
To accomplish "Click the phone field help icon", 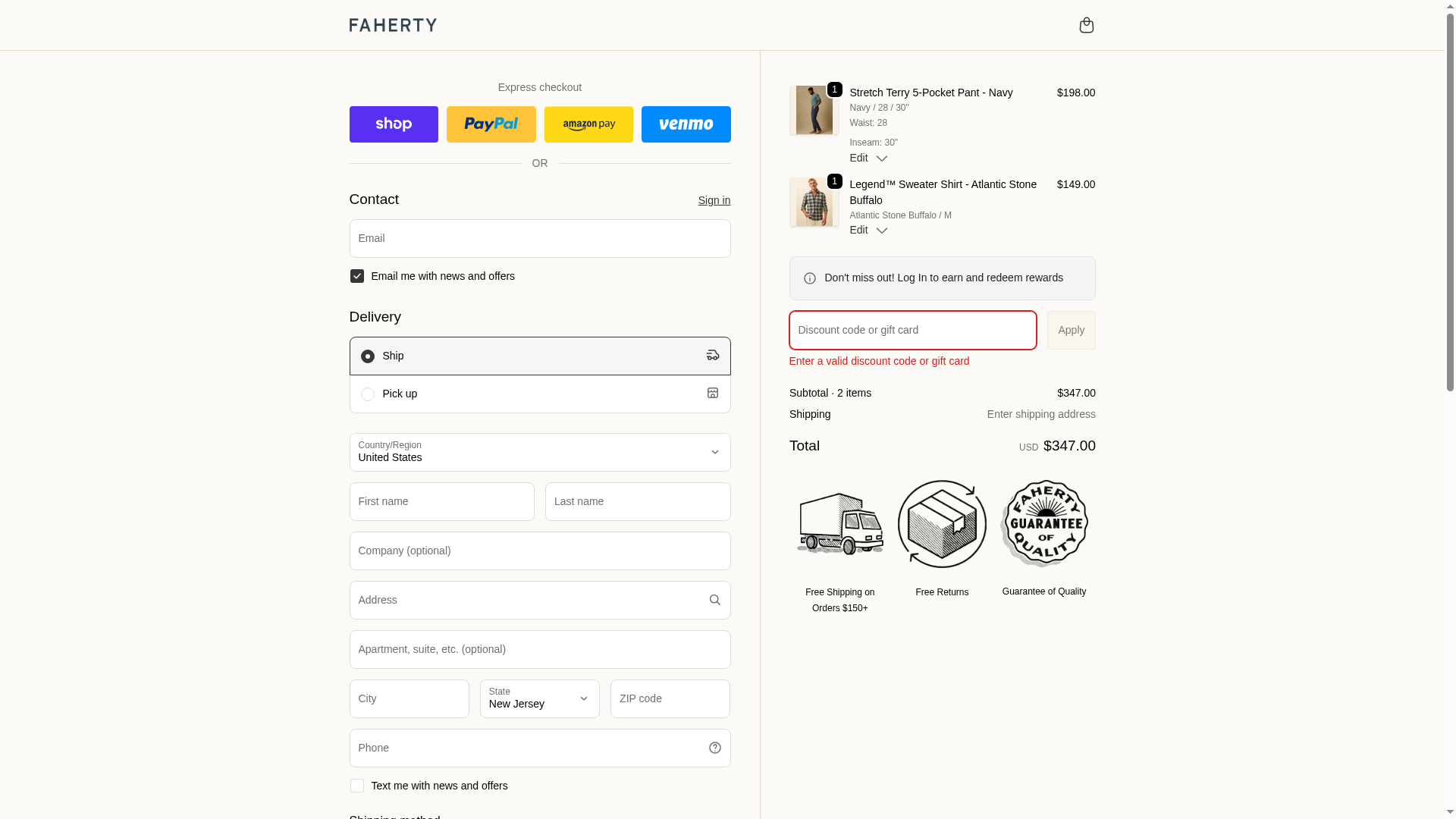I will [714, 748].
